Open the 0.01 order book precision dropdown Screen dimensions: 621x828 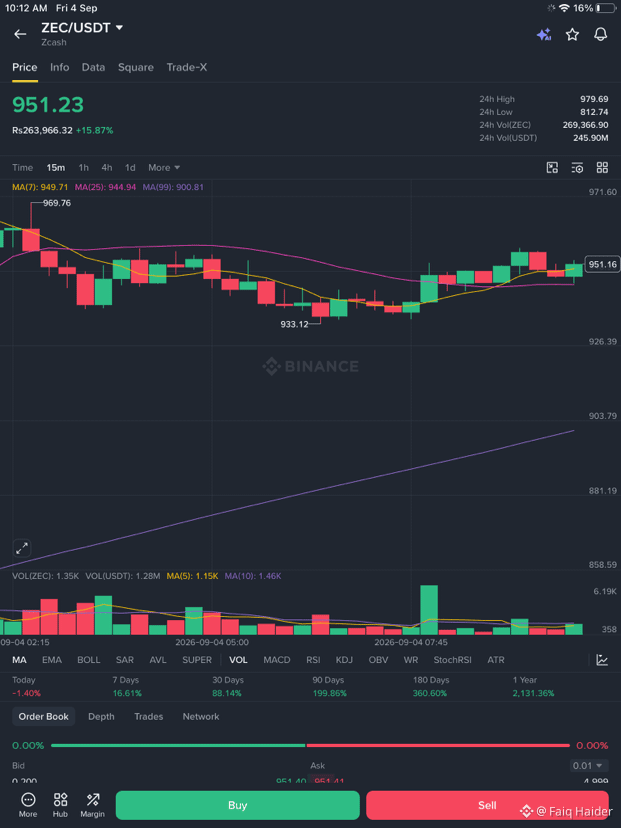pos(588,766)
